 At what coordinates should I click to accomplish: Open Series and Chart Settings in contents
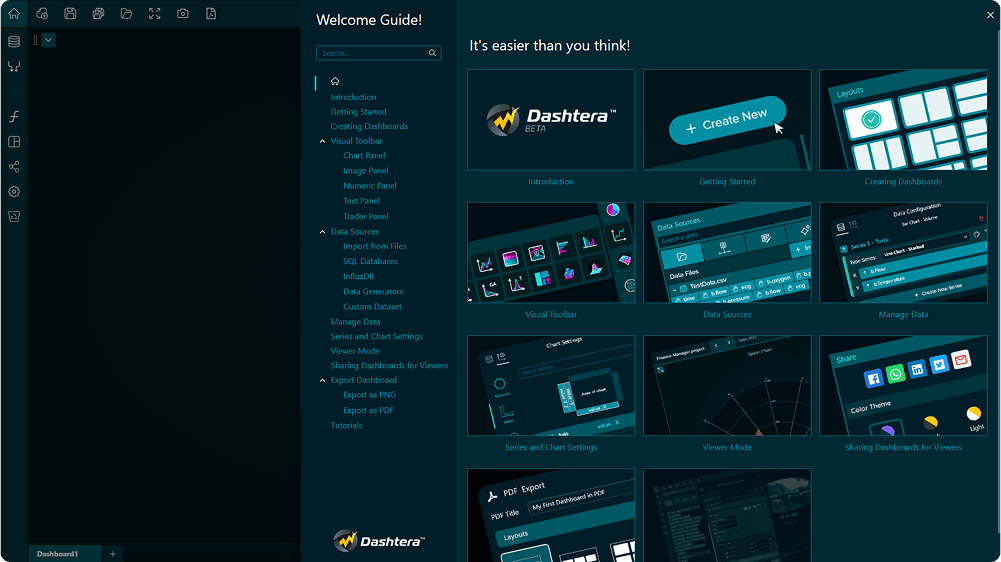tap(376, 336)
